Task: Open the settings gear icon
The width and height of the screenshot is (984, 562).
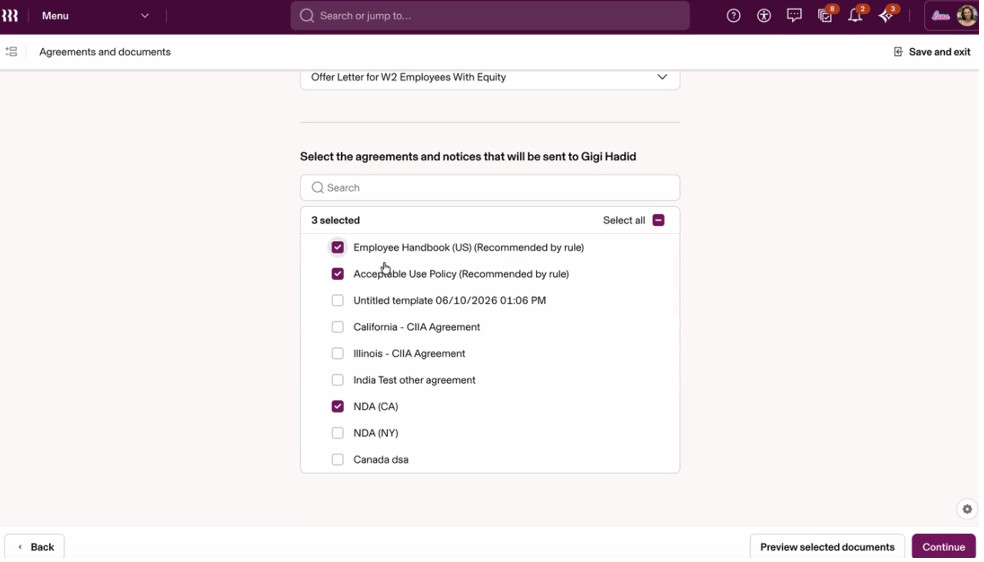Action: coord(967,509)
